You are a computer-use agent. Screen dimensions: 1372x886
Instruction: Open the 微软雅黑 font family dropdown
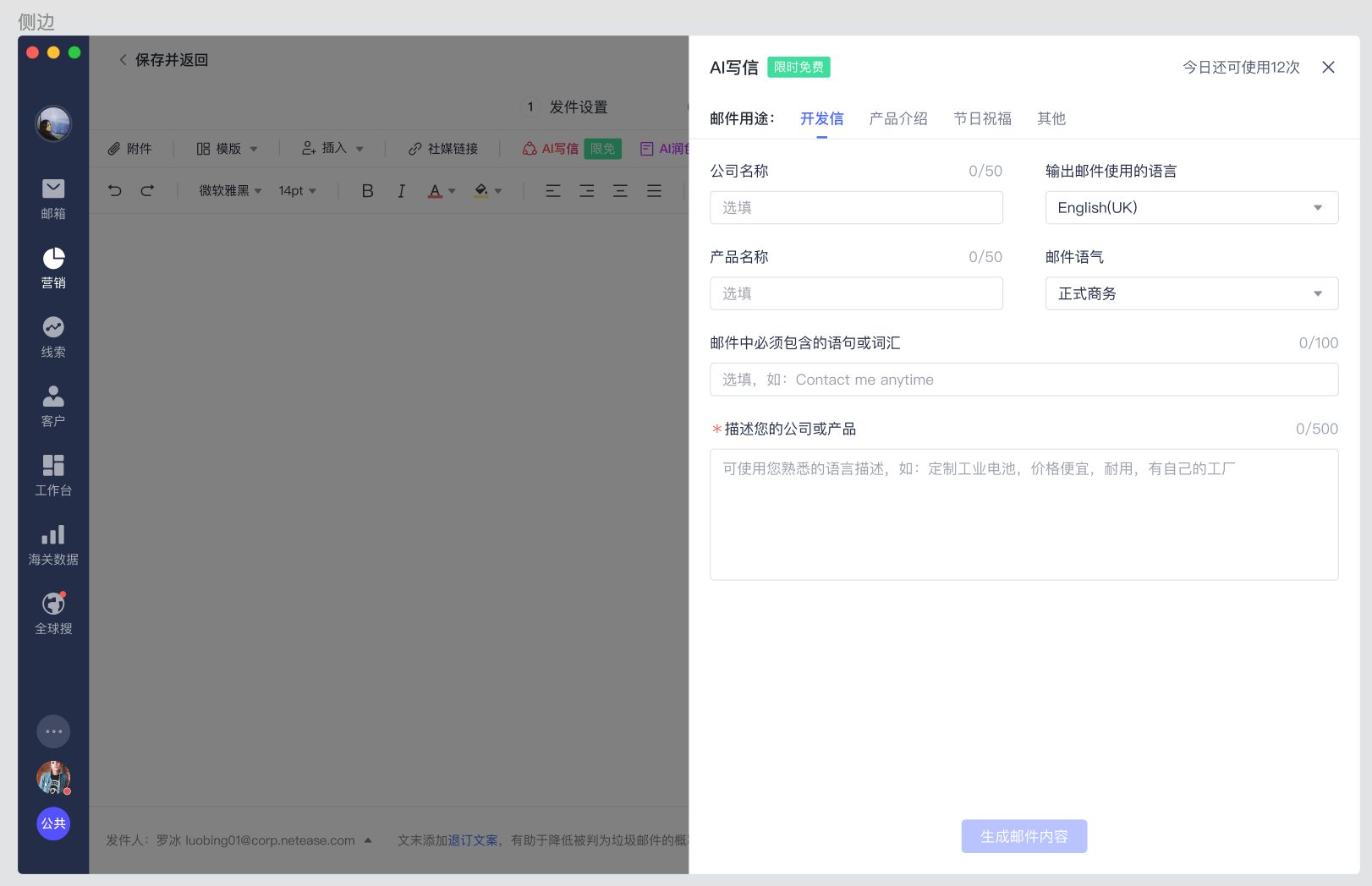(x=230, y=191)
